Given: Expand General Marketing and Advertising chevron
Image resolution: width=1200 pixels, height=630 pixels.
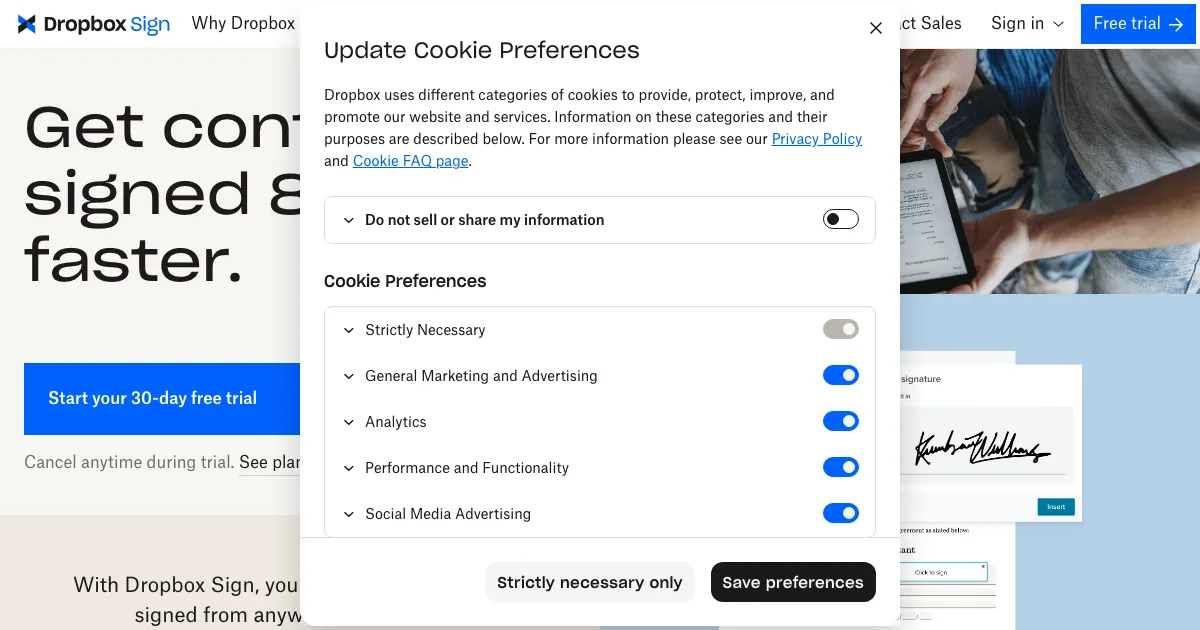Looking at the screenshot, I should click(x=349, y=376).
